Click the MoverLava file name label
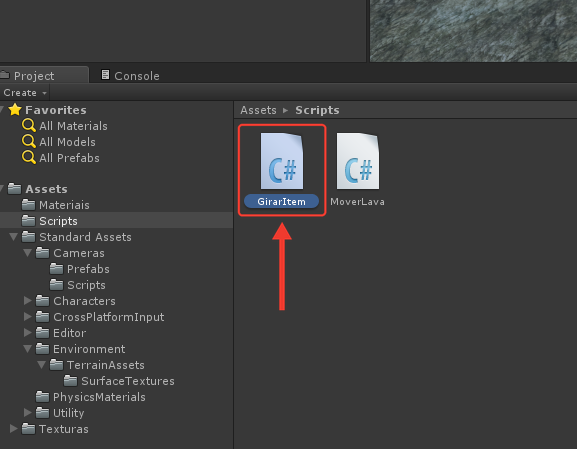The height and width of the screenshot is (449, 577). (x=357, y=201)
